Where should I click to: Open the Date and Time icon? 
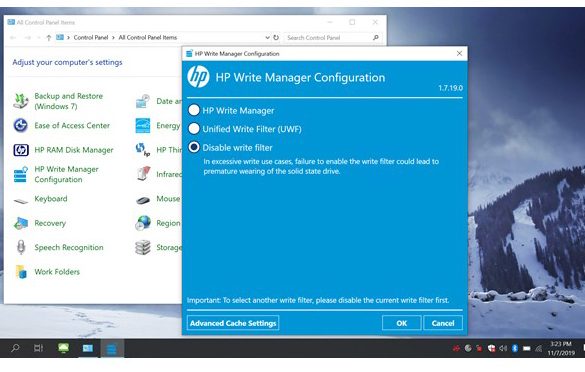(x=143, y=101)
